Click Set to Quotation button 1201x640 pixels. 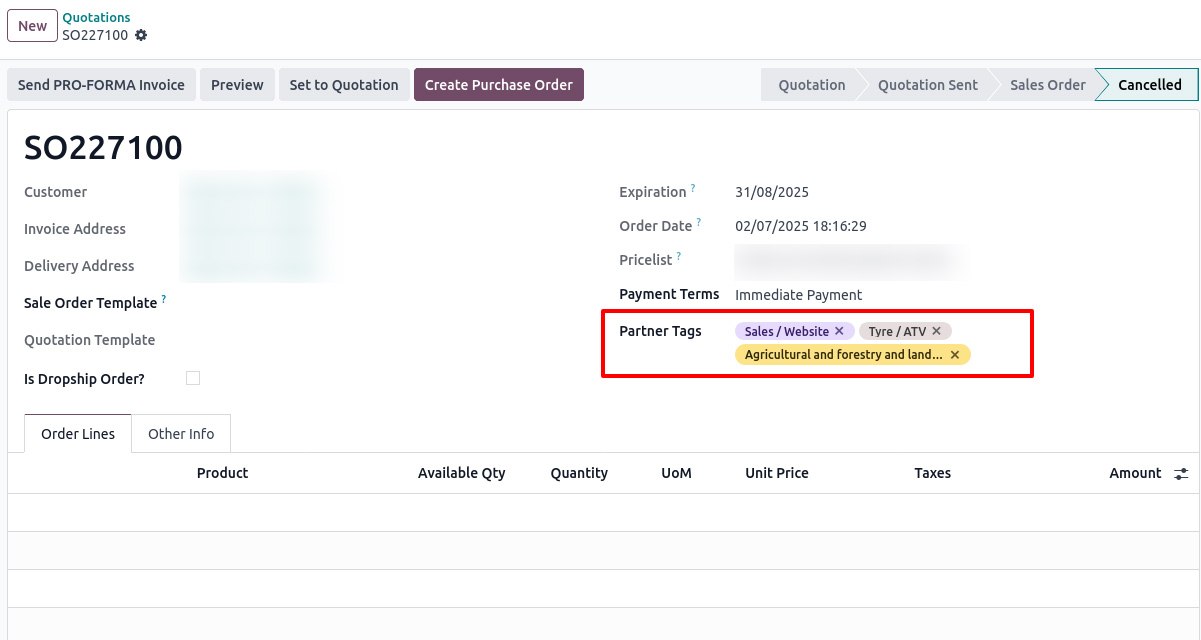pyautogui.click(x=344, y=85)
